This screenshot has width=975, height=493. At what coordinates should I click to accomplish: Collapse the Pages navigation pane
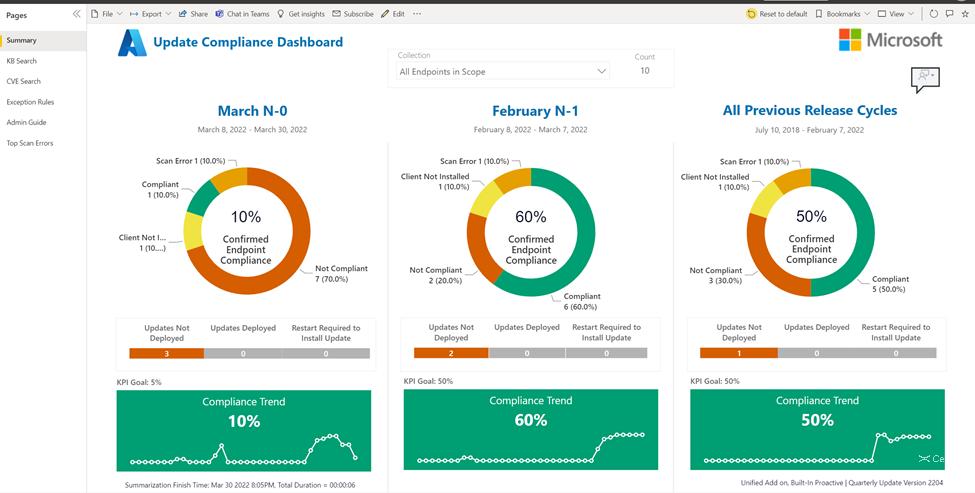click(x=77, y=14)
